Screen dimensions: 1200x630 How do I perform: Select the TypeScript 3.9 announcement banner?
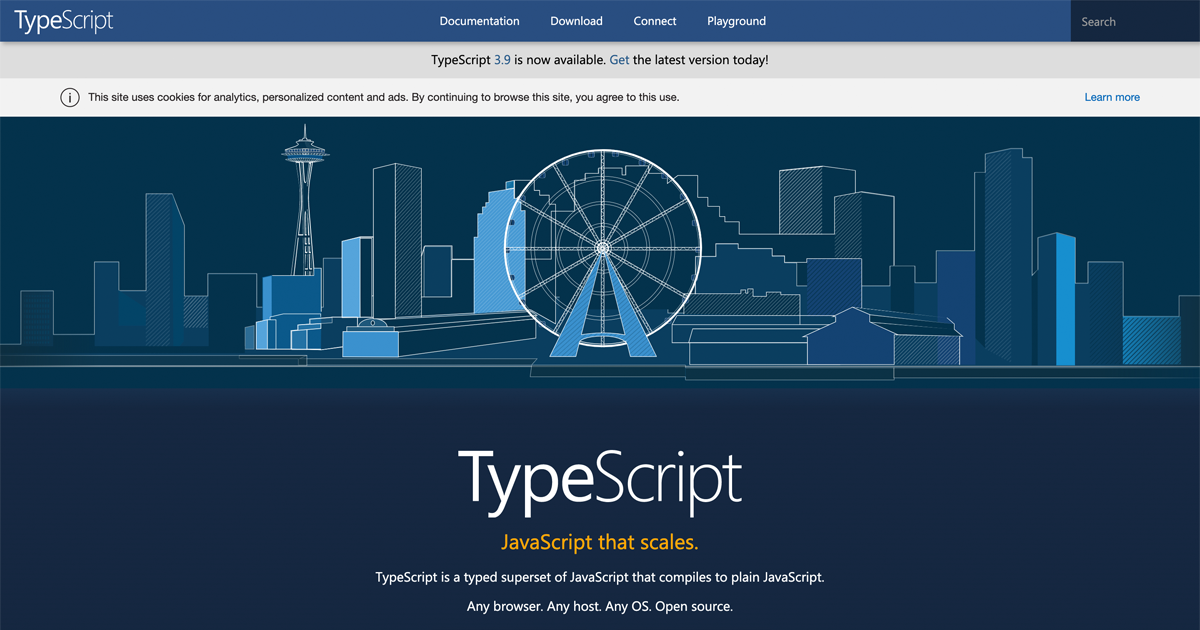[600, 59]
